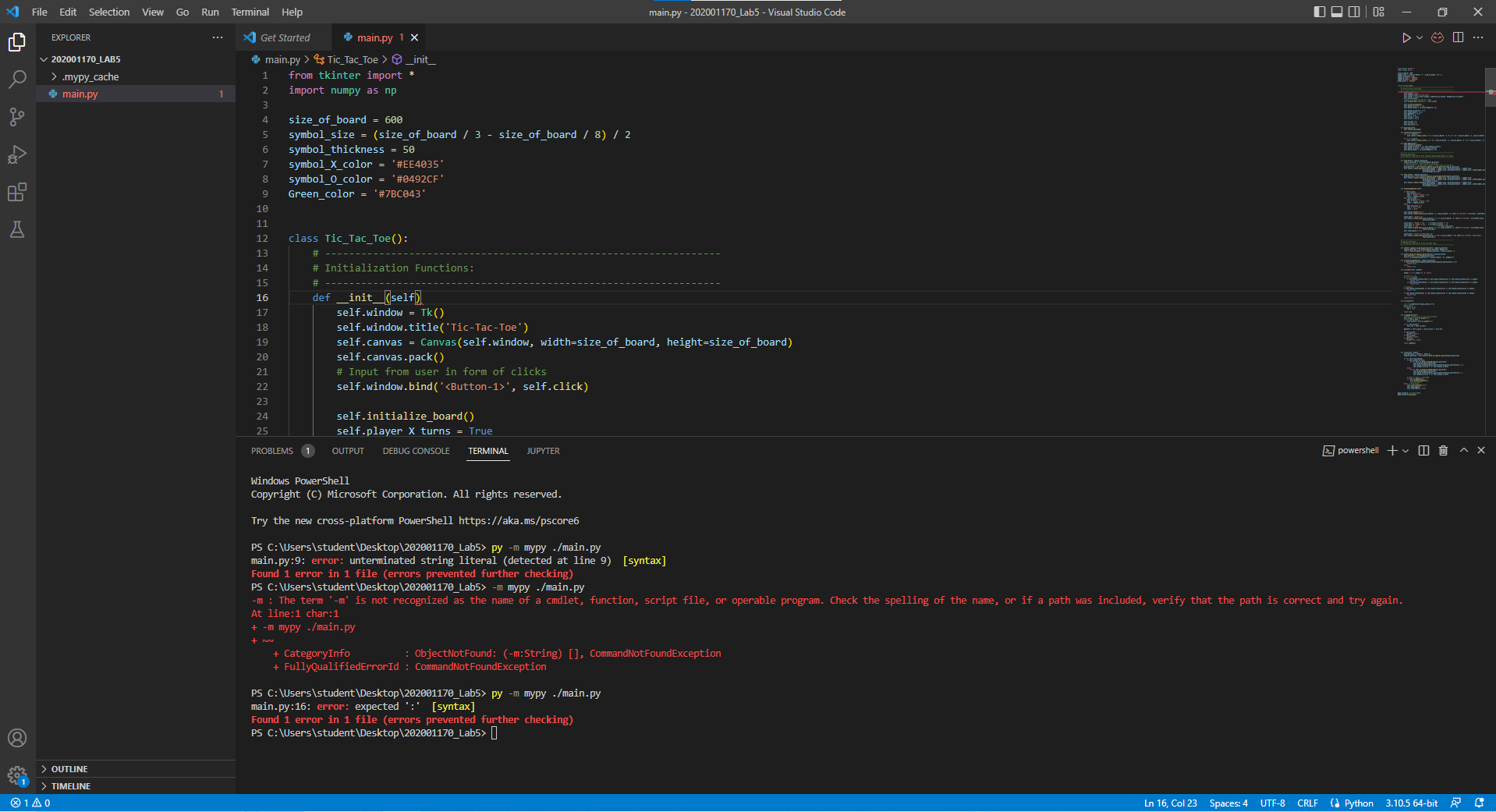
Task: Split the terminal
Action: tap(1423, 451)
